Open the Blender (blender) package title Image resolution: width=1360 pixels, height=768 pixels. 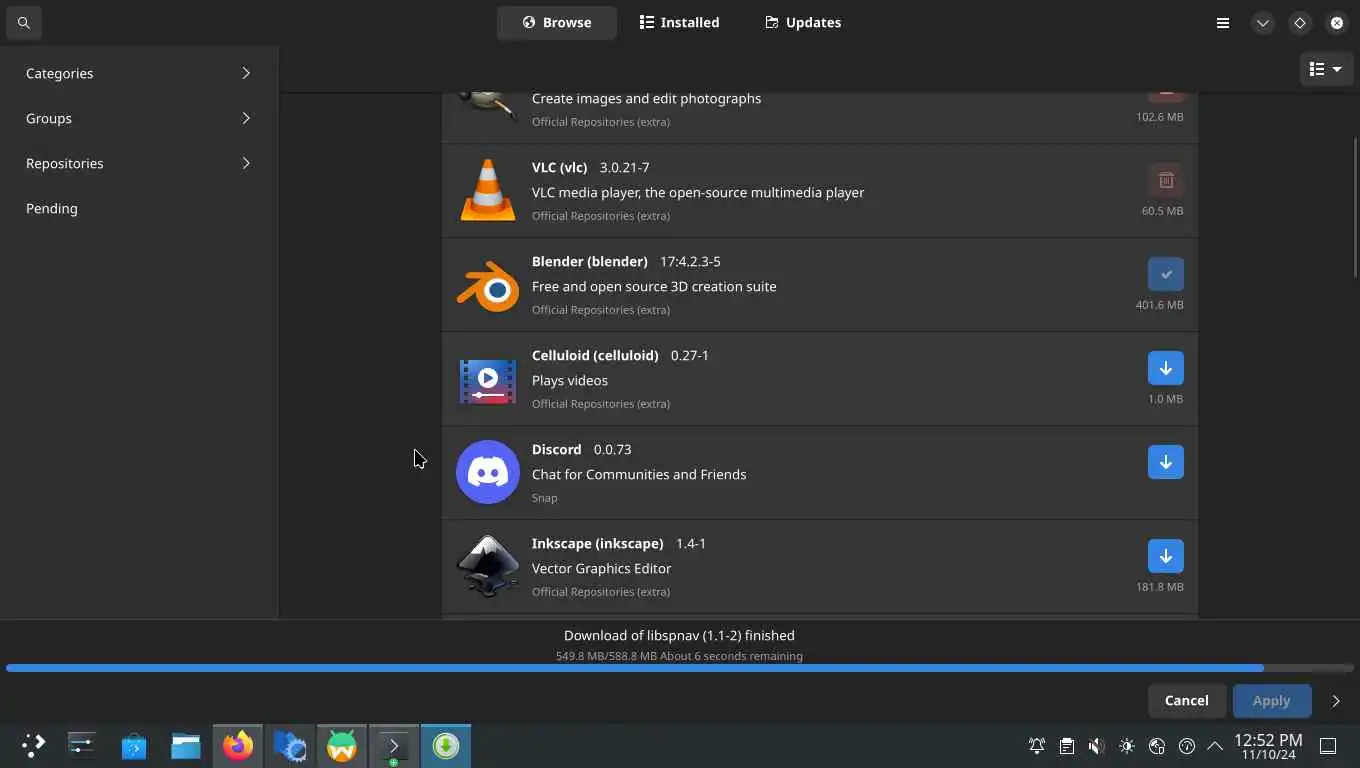tap(589, 261)
